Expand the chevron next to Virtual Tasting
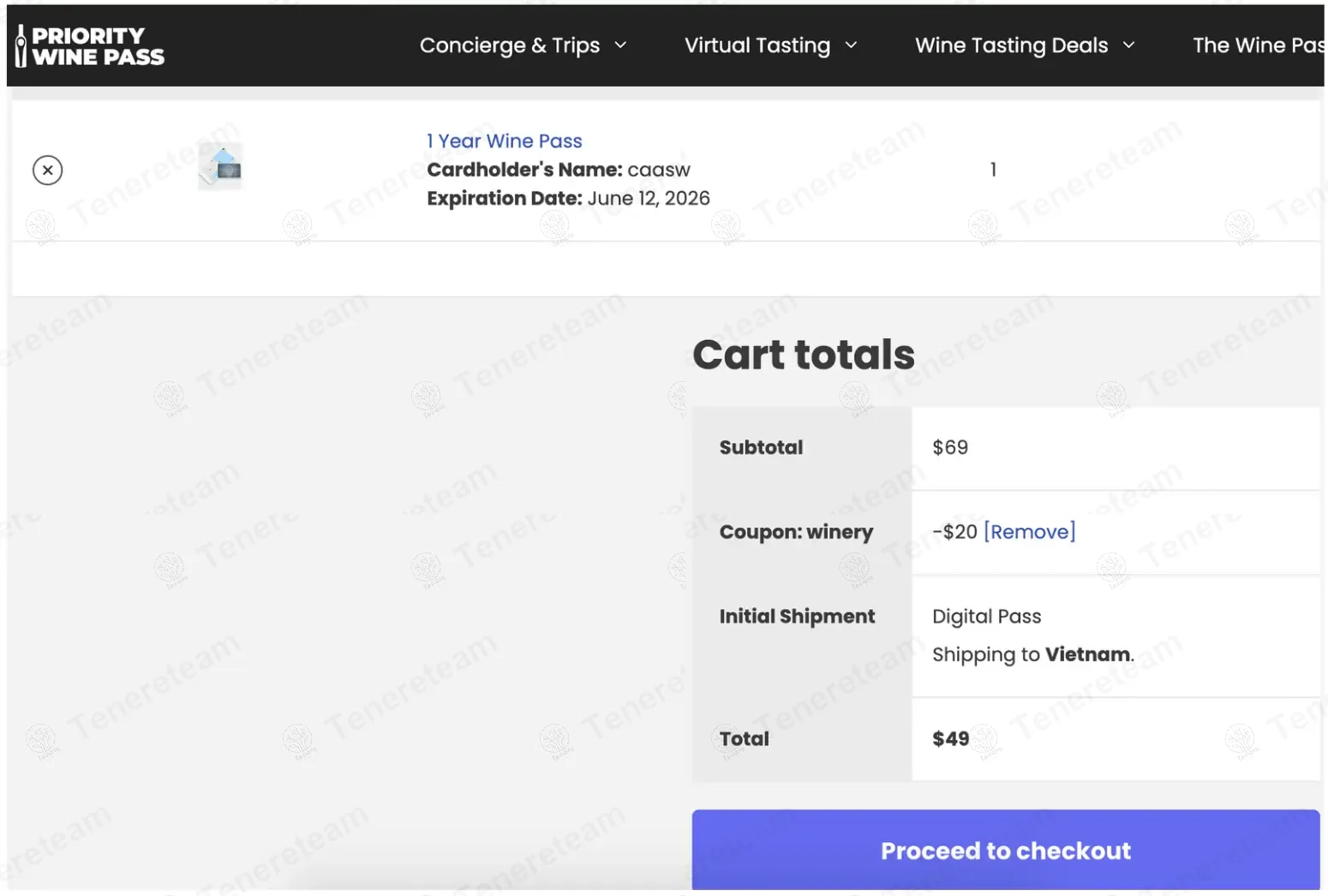The image size is (1328, 896). tap(851, 45)
